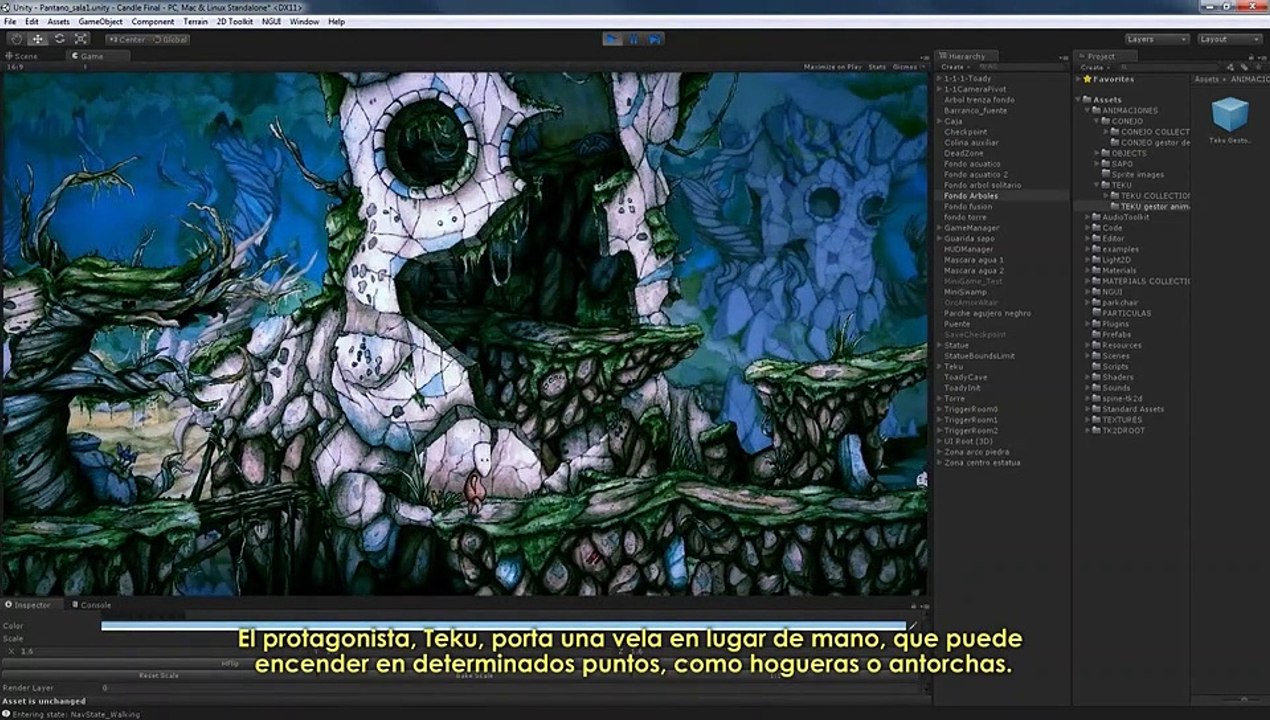Expand the 1-1-1-Toady hierarchy item

click(x=939, y=78)
